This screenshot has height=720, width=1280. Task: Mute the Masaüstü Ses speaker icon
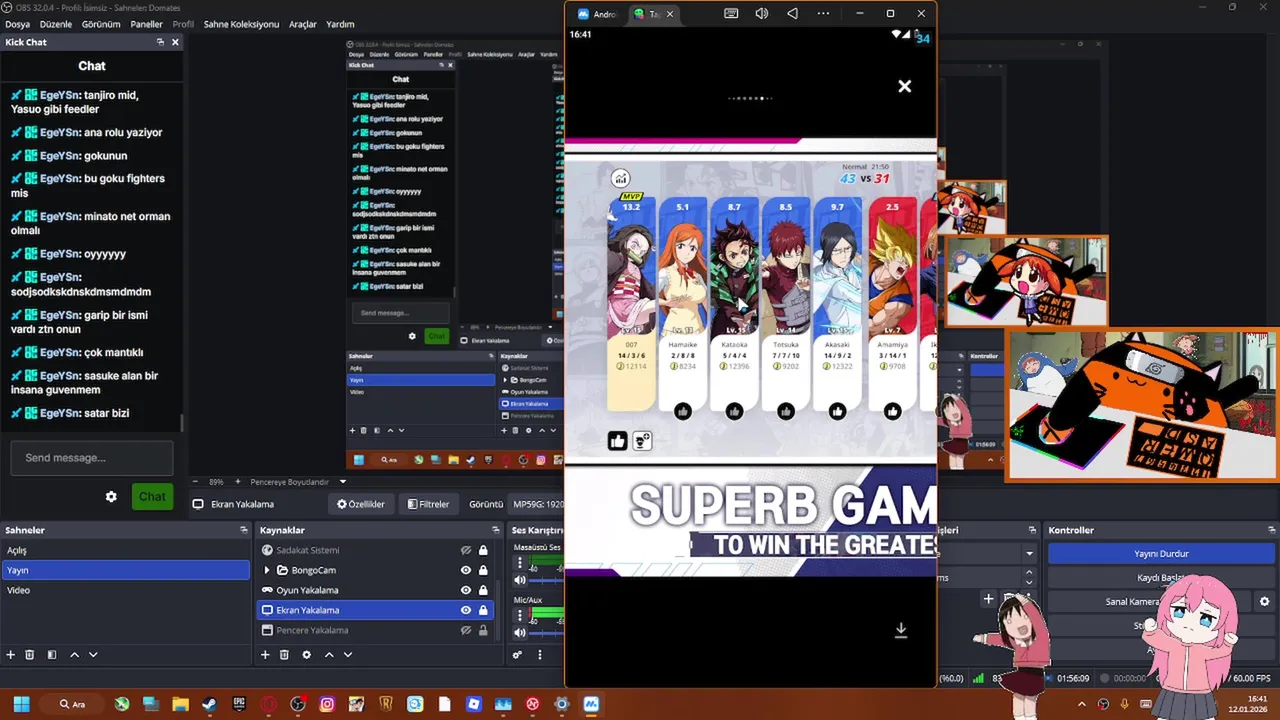click(x=519, y=580)
